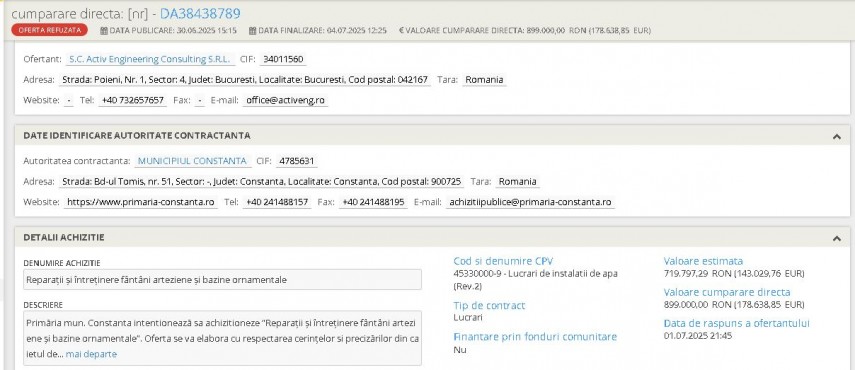Click the DENUMIRE ACHIZITIE text field
855x370 pixels.
[x=222, y=280]
